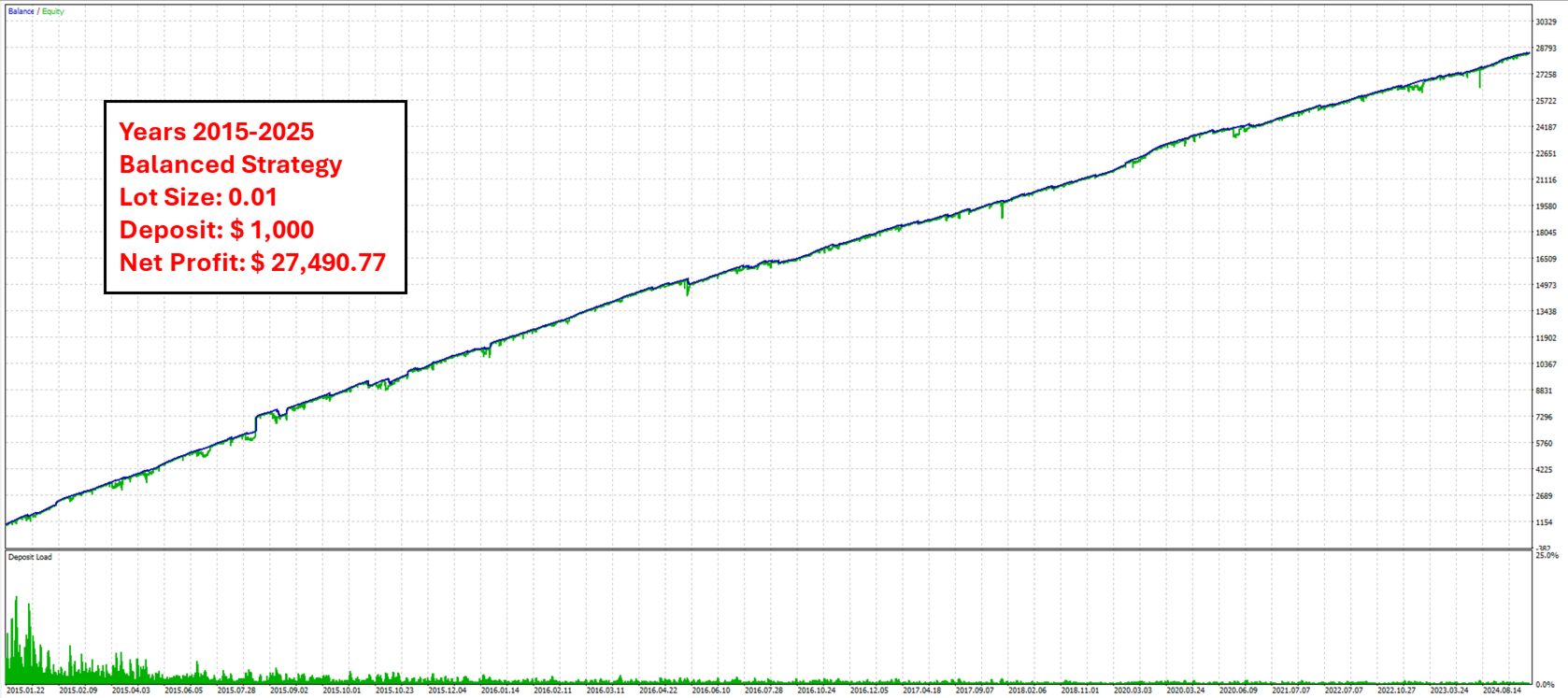The width and height of the screenshot is (1568, 698).
Task: Click the 2015.10.01 date label
Action: tap(342, 691)
